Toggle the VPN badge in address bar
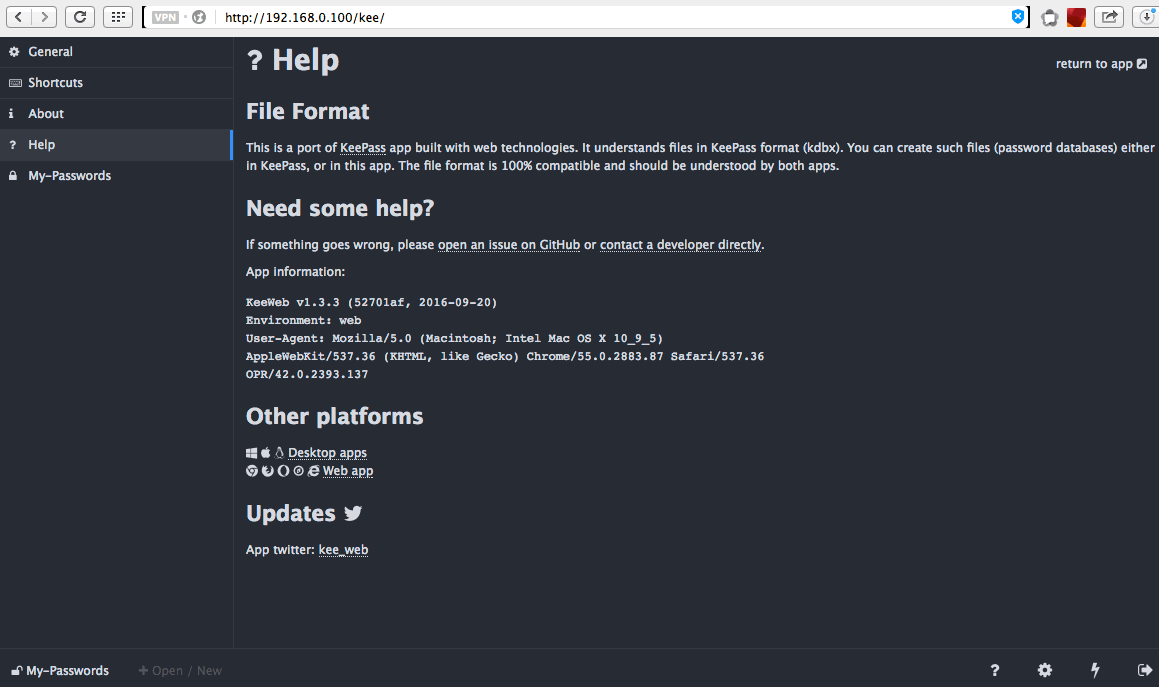This screenshot has width=1159, height=687. tap(165, 17)
